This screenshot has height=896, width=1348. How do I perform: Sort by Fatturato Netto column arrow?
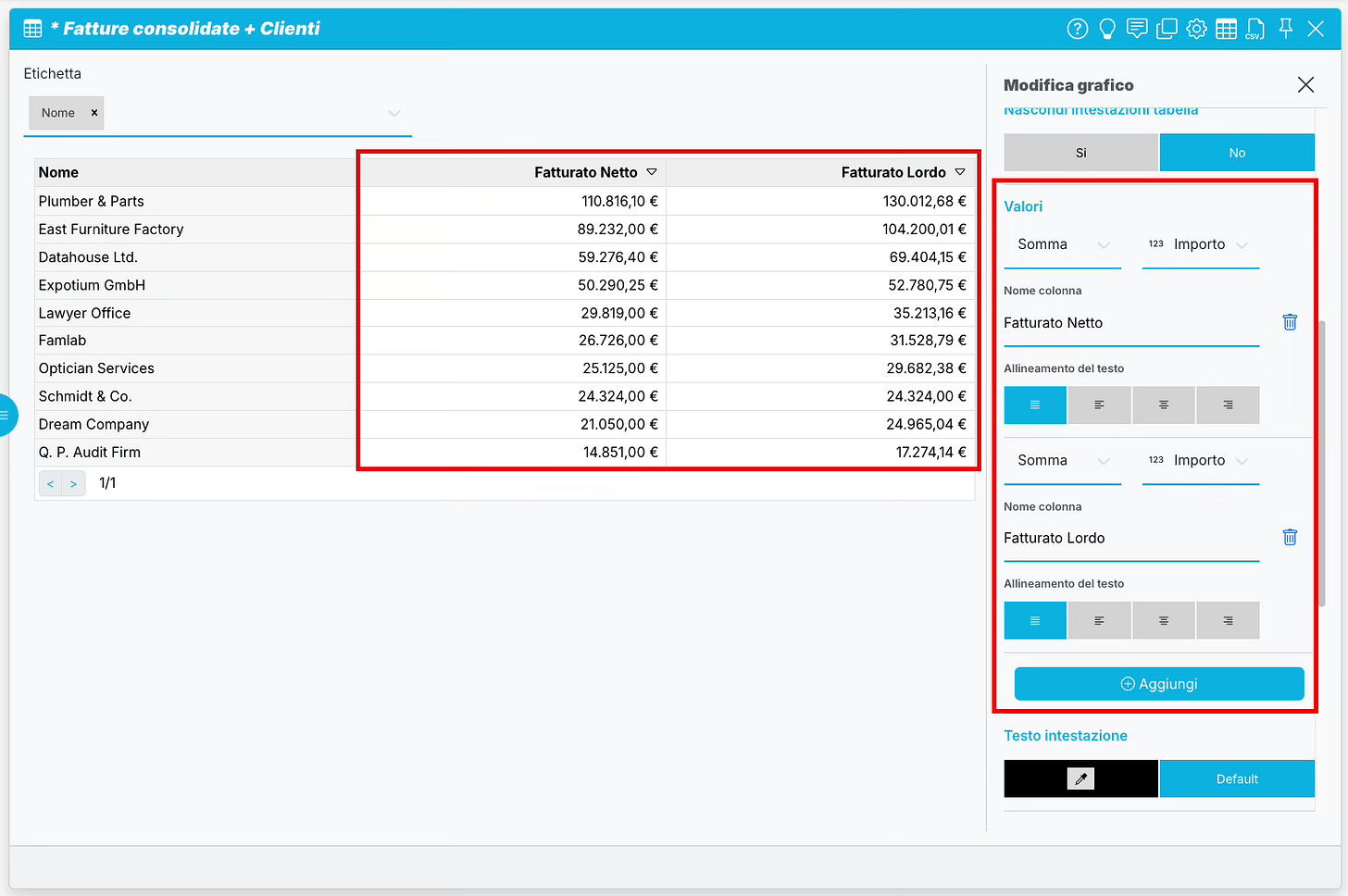(652, 172)
